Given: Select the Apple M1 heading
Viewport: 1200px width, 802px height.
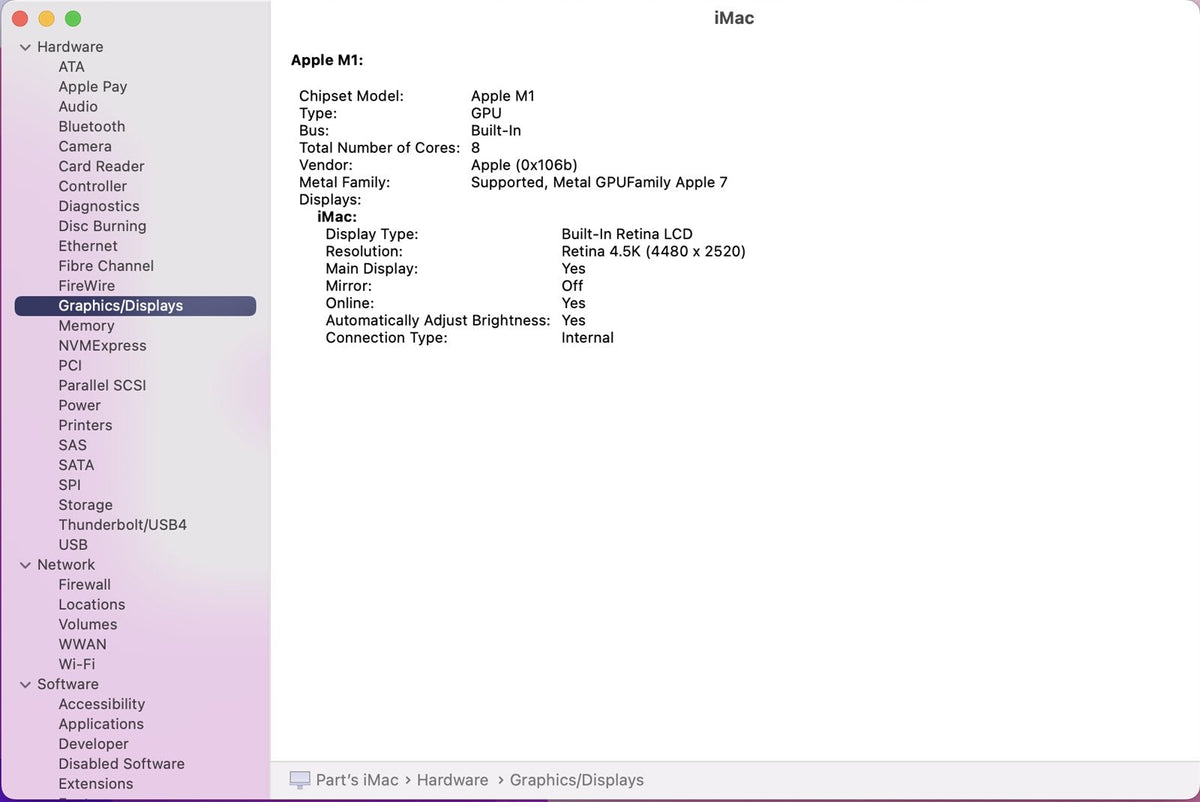Looking at the screenshot, I should click(326, 60).
